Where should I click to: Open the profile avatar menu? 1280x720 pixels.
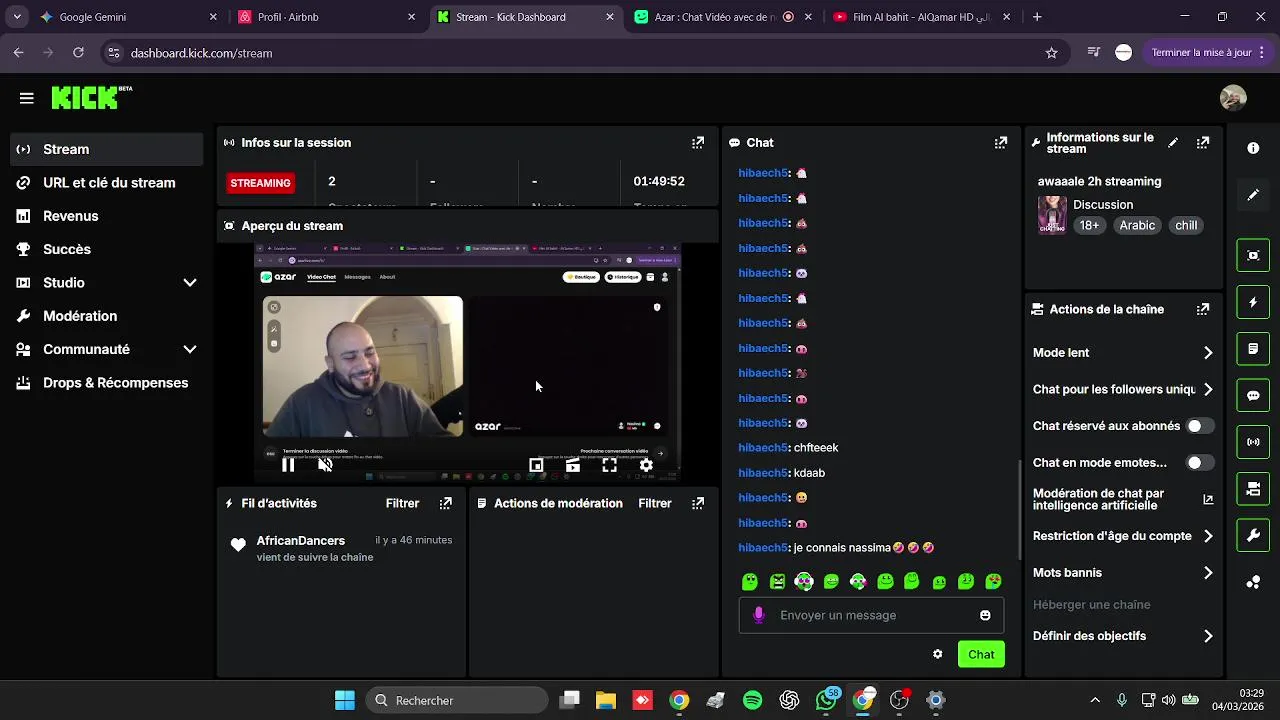point(1233,97)
